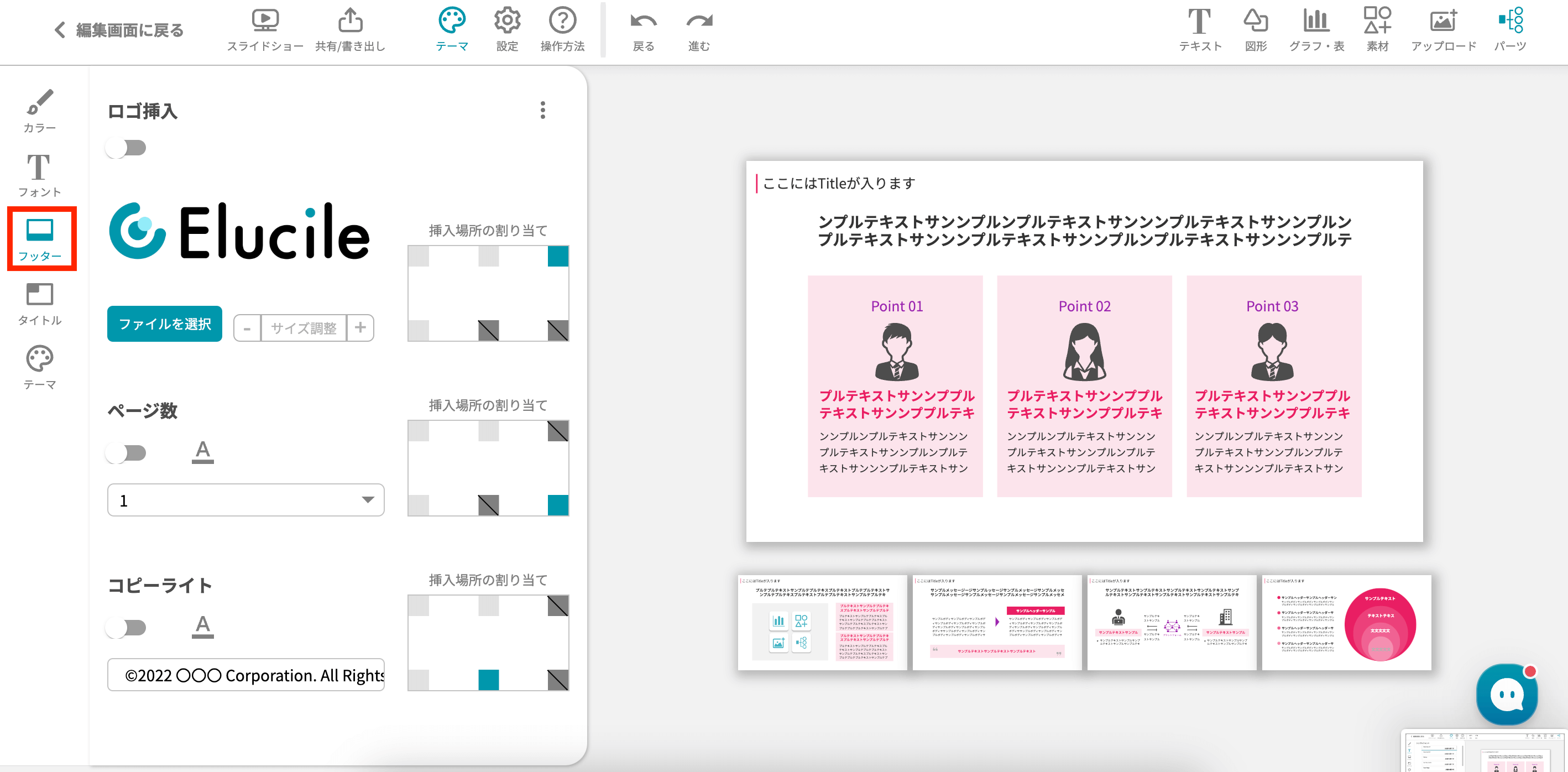Screen dimensions: 1568x772
Task: Switch to the カラー sidebar tab
Action: pyautogui.click(x=40, y=111)
